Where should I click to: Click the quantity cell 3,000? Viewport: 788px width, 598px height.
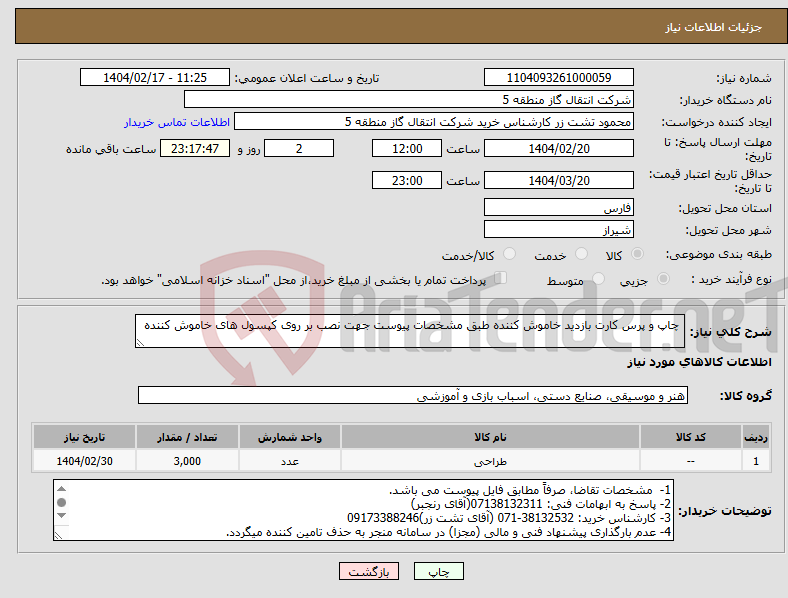click(x=187, y=461)
